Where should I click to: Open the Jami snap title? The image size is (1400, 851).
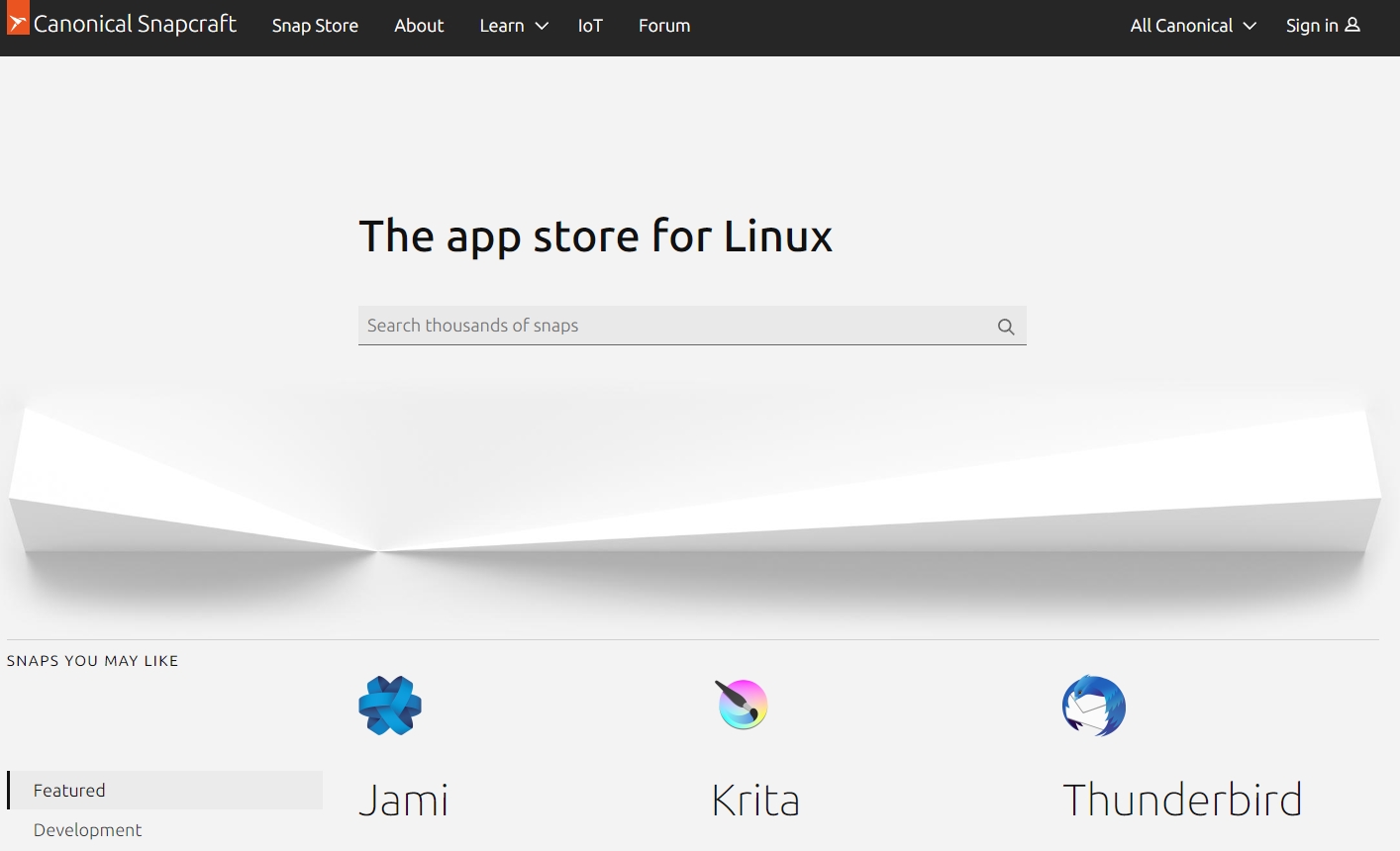pos(403,800)
